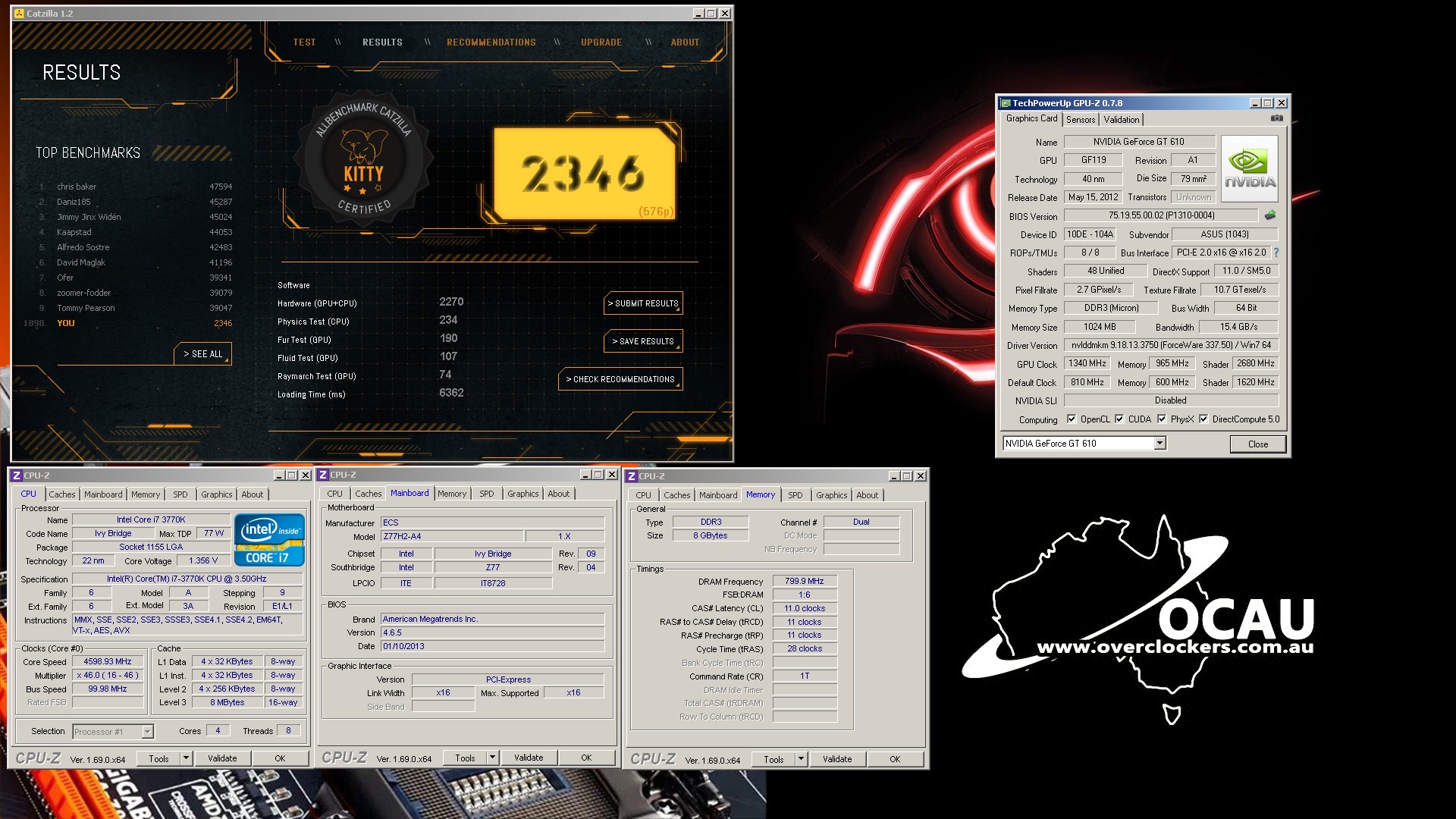1456x819 pixels.
Task: Expand Tools dropdown arrow in CPU-Z CPU window
Action: (x=185, y=758)
